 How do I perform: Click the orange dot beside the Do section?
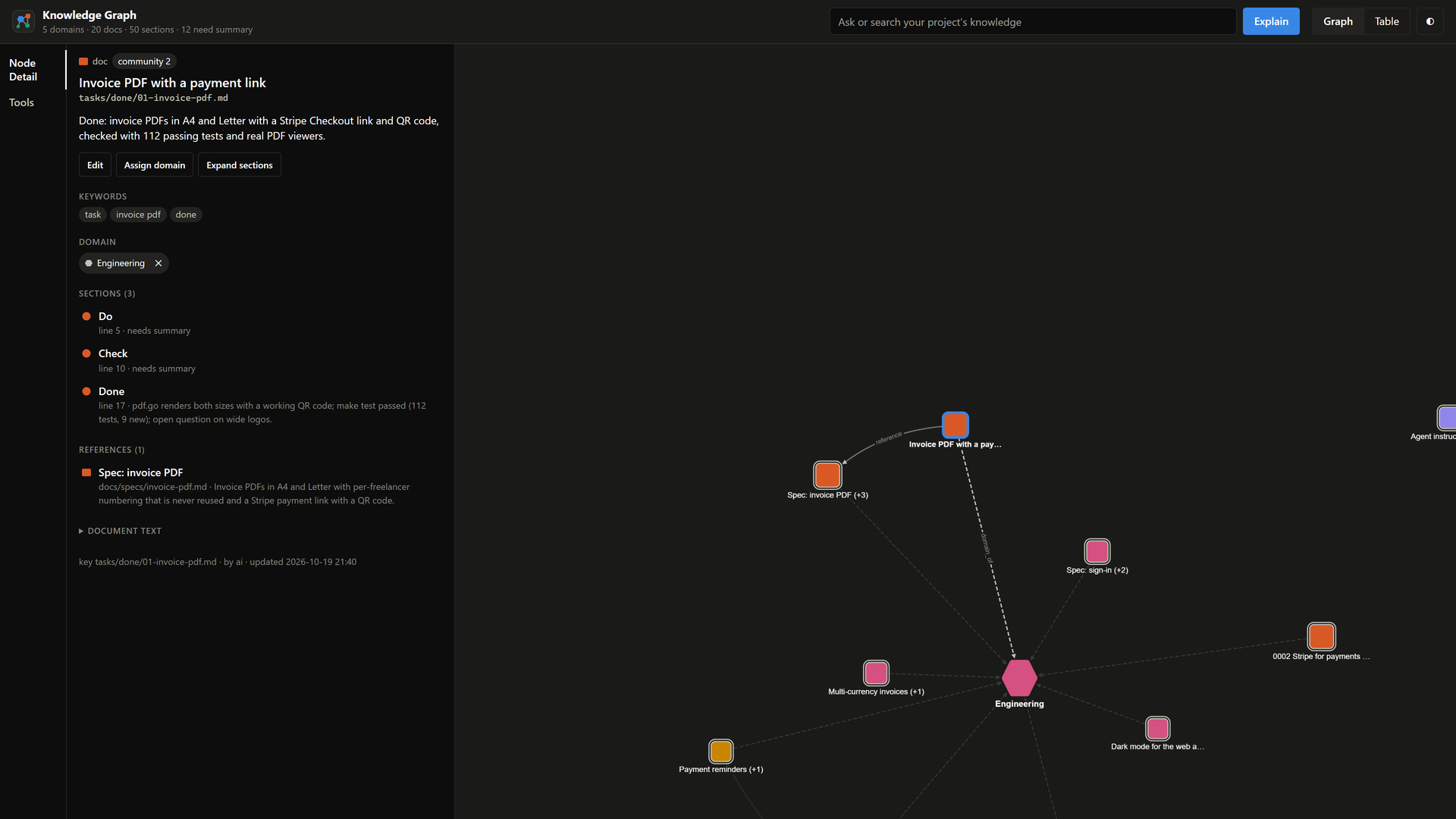click(86, 316)
